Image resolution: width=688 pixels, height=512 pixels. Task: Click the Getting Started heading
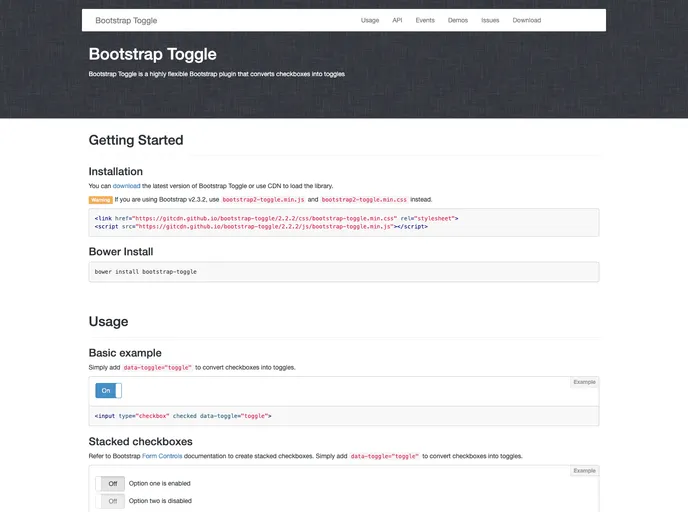point(136,140)
